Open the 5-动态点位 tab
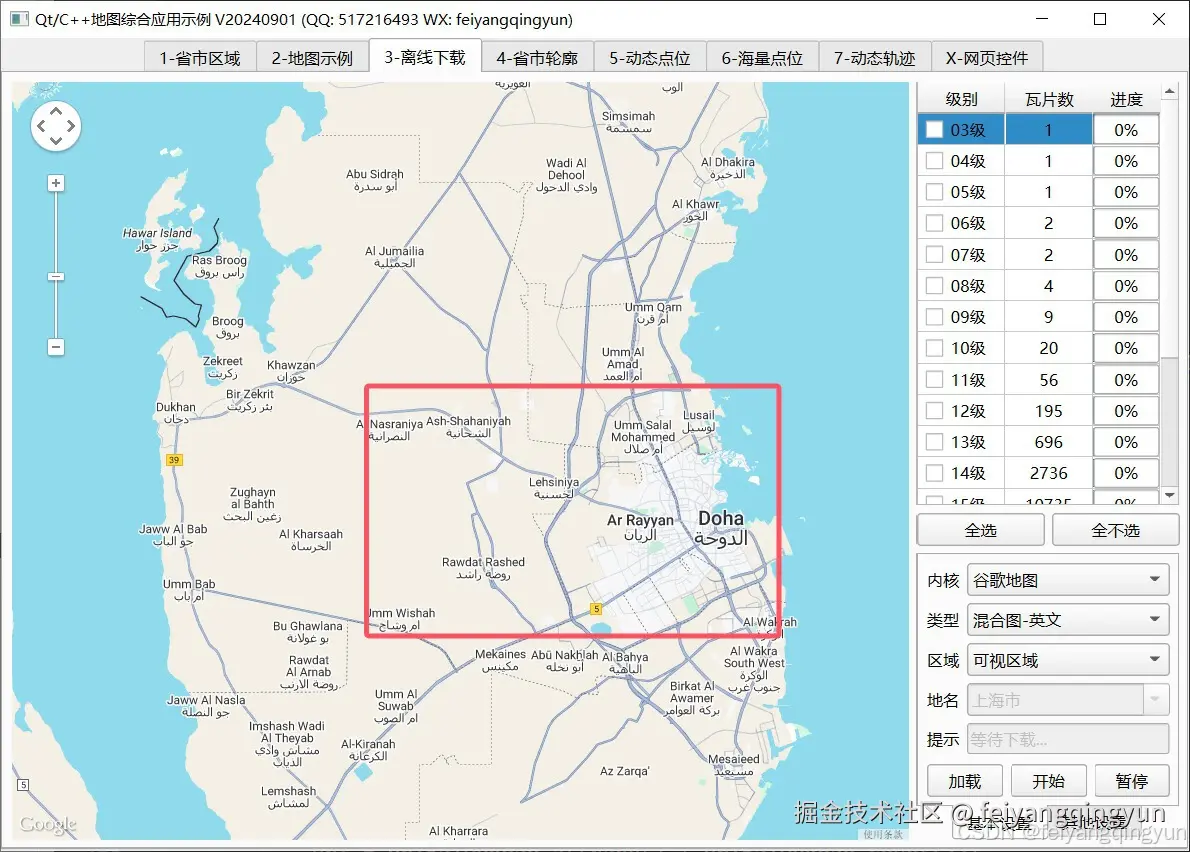Viewport: 1190px width, 852px height. (x=650, y=58)
